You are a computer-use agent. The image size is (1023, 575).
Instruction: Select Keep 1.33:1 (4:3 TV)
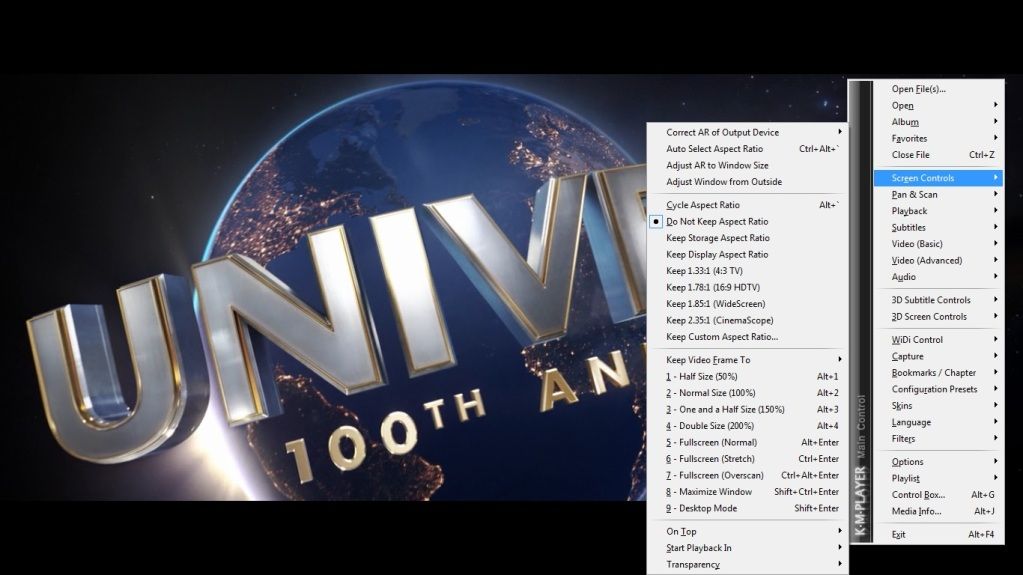point(747,271)
